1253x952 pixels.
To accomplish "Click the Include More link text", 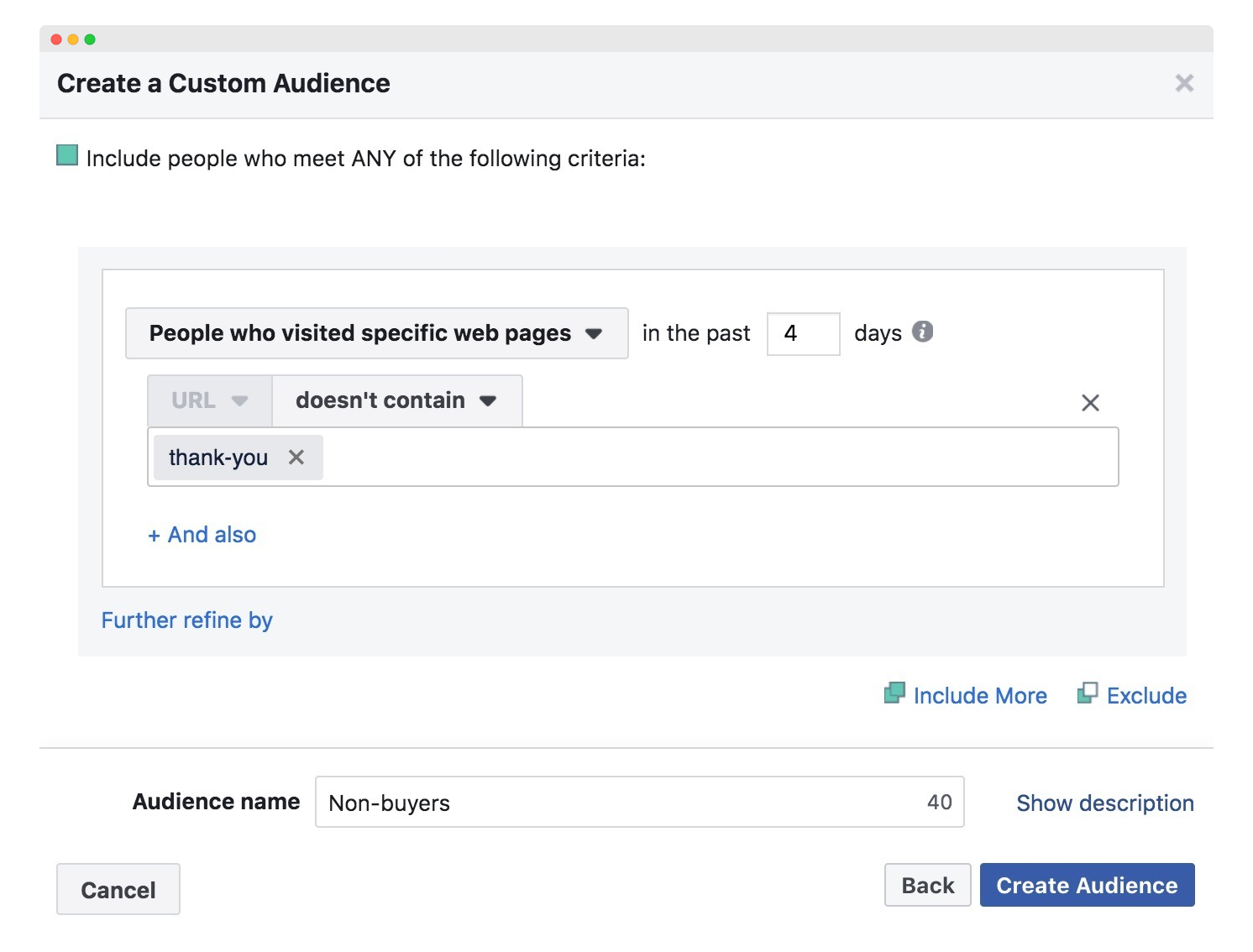I will 980,696.
